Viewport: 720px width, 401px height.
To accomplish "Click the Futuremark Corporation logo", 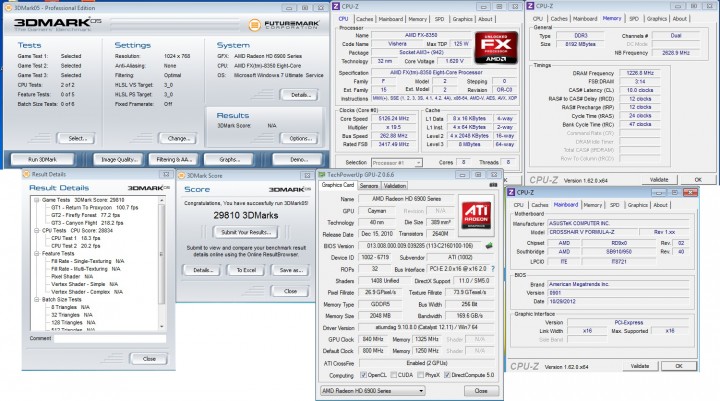I will pyautogui.click(x=284, y=25).
